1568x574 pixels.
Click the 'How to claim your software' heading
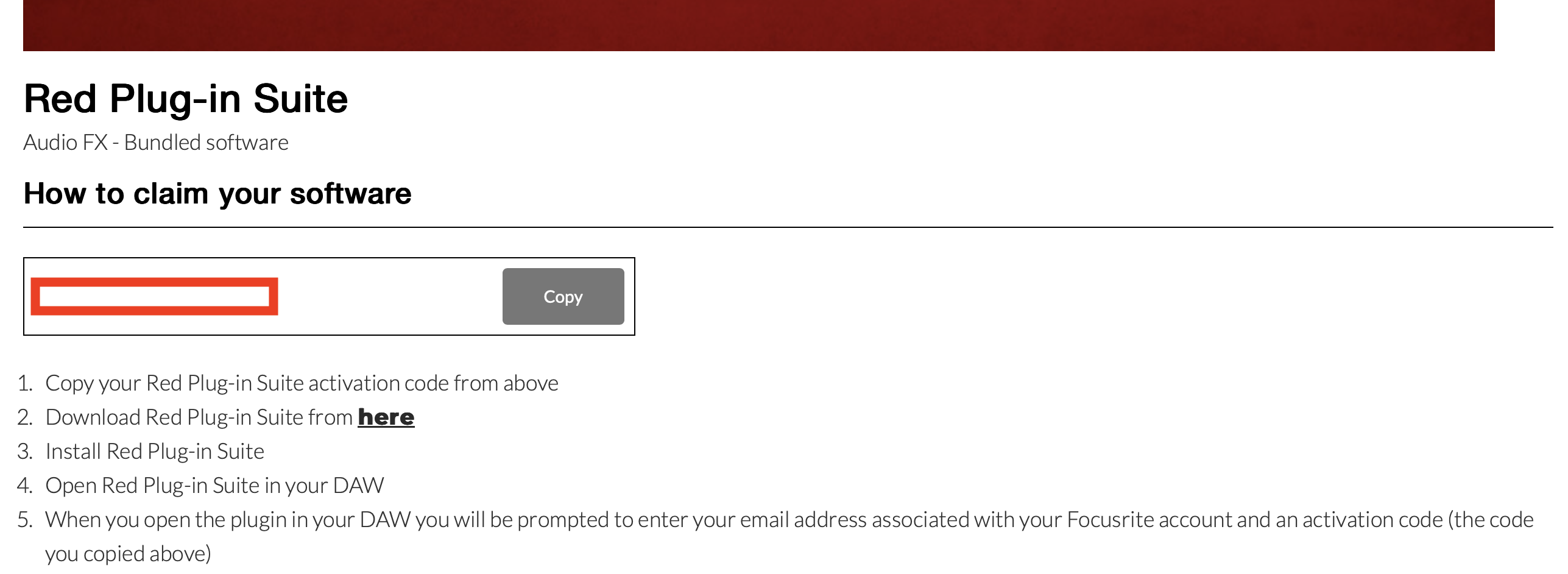217,194
